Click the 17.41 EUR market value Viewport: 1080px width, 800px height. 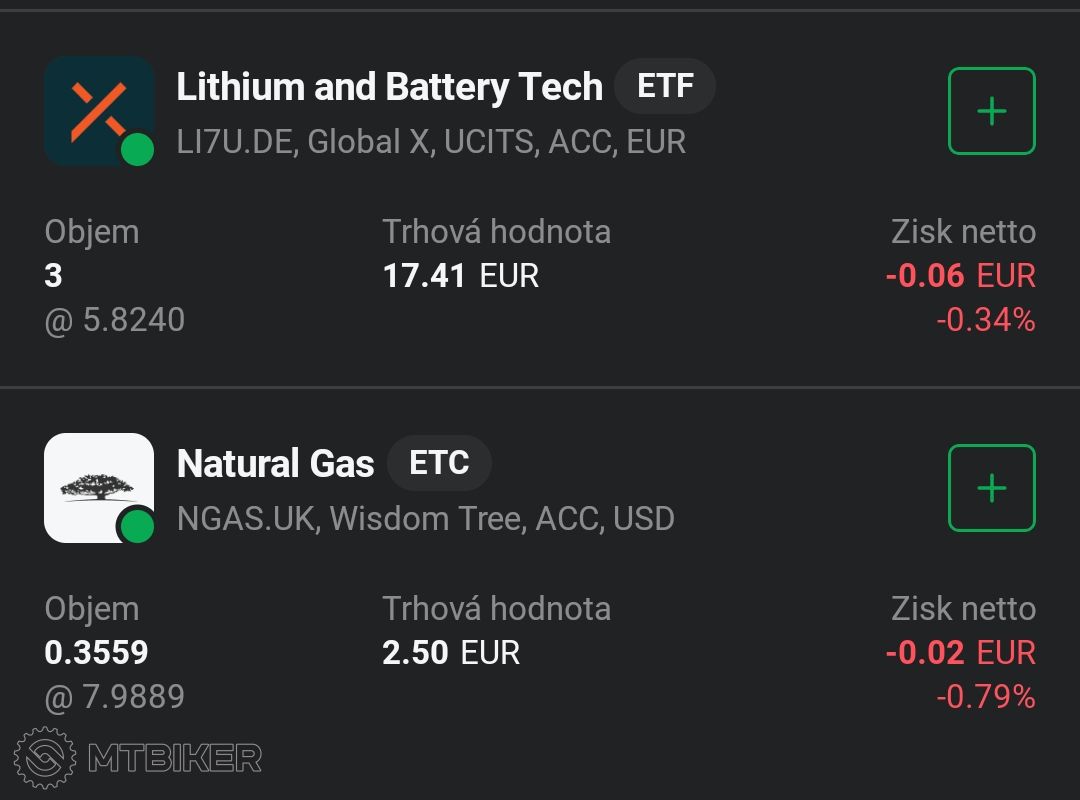(460, 276)
